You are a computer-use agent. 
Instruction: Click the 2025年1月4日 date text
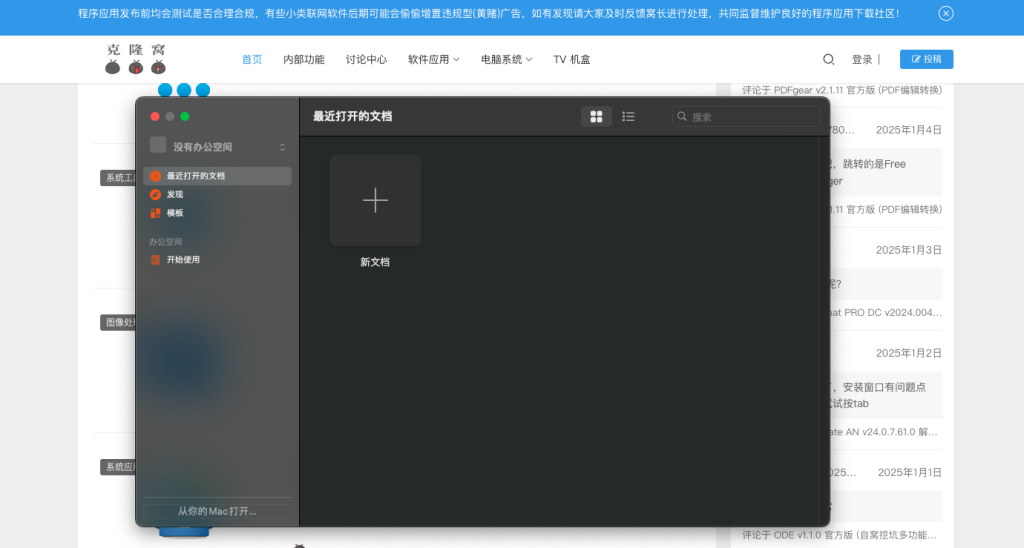(x=908, y=130)
